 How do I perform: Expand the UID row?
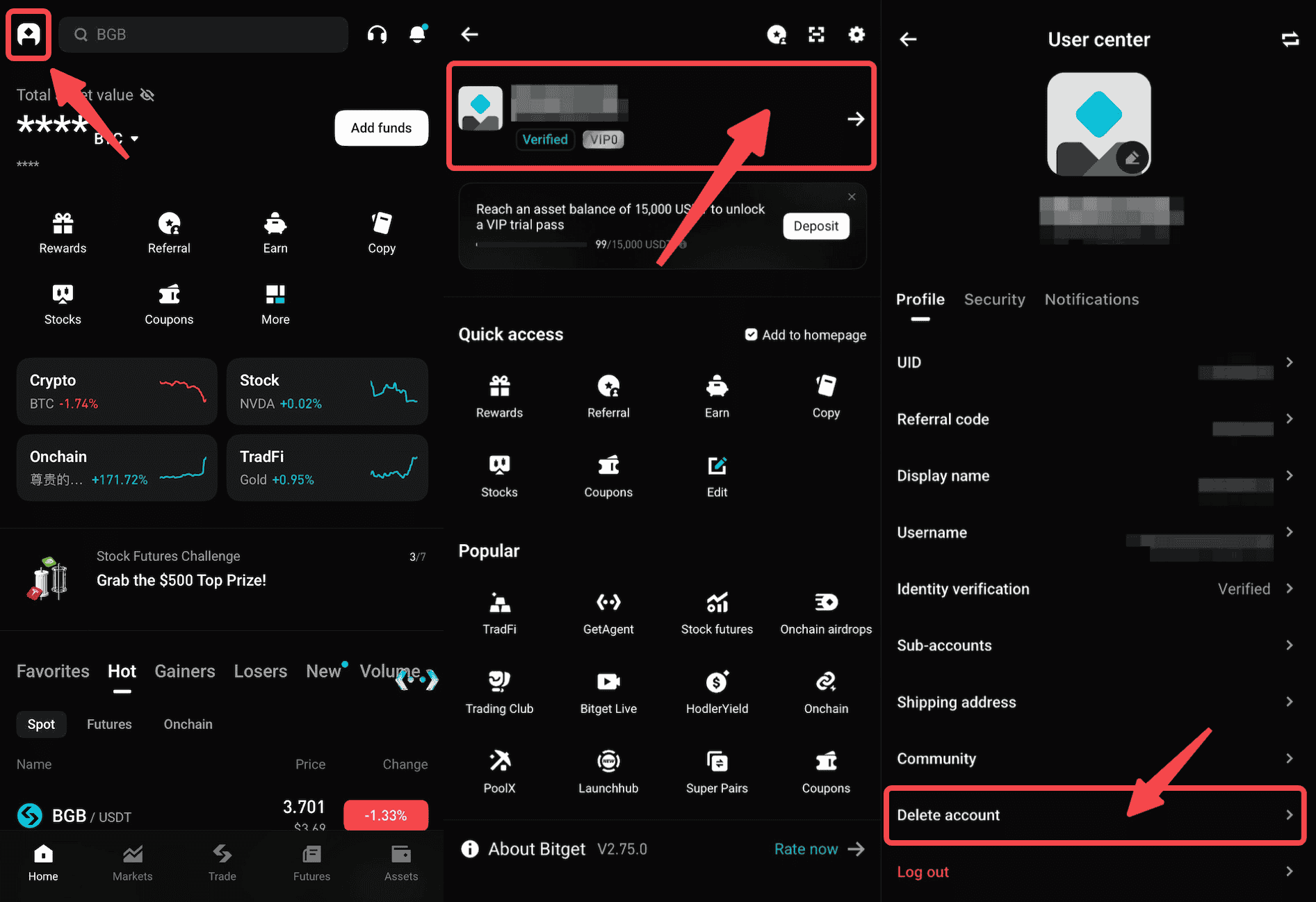coord(1095,362)
